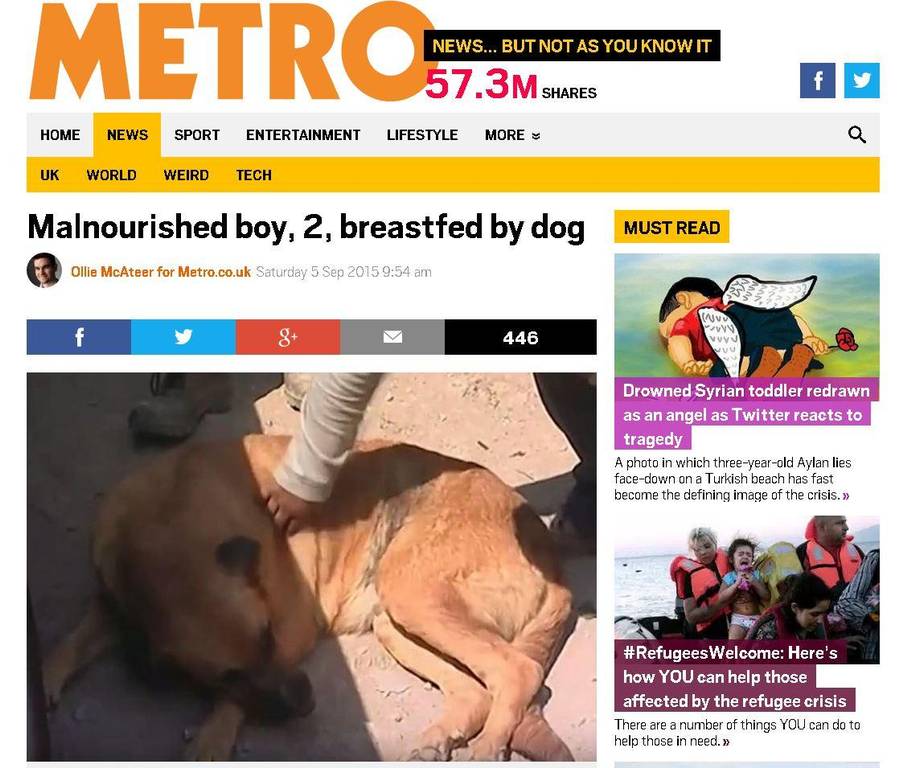
Task: Share article via Twitter bar
Action: (x=183, y=337)
